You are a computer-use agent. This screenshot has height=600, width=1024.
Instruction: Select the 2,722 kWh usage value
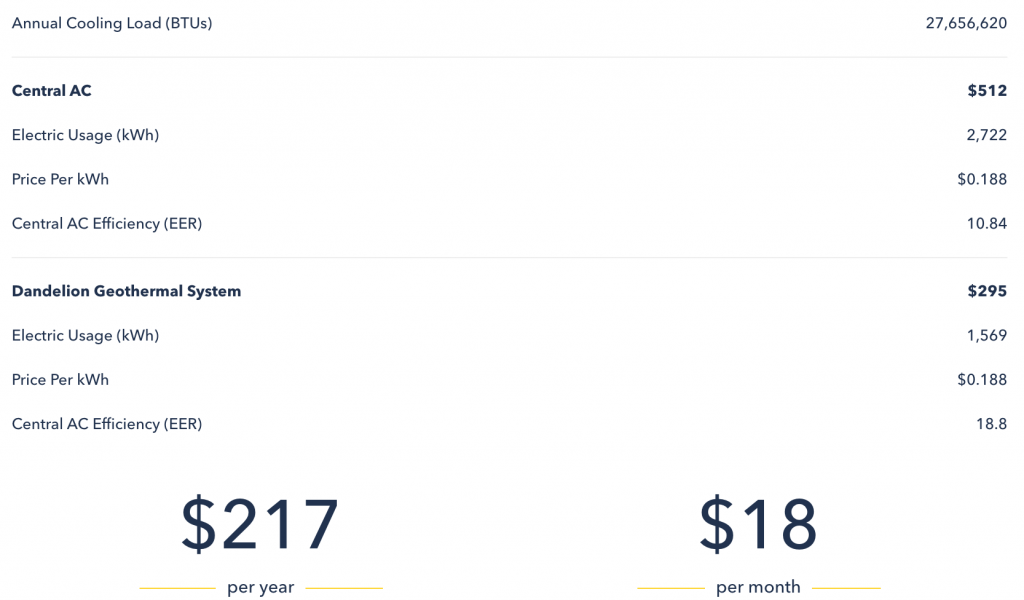point(986,135)
